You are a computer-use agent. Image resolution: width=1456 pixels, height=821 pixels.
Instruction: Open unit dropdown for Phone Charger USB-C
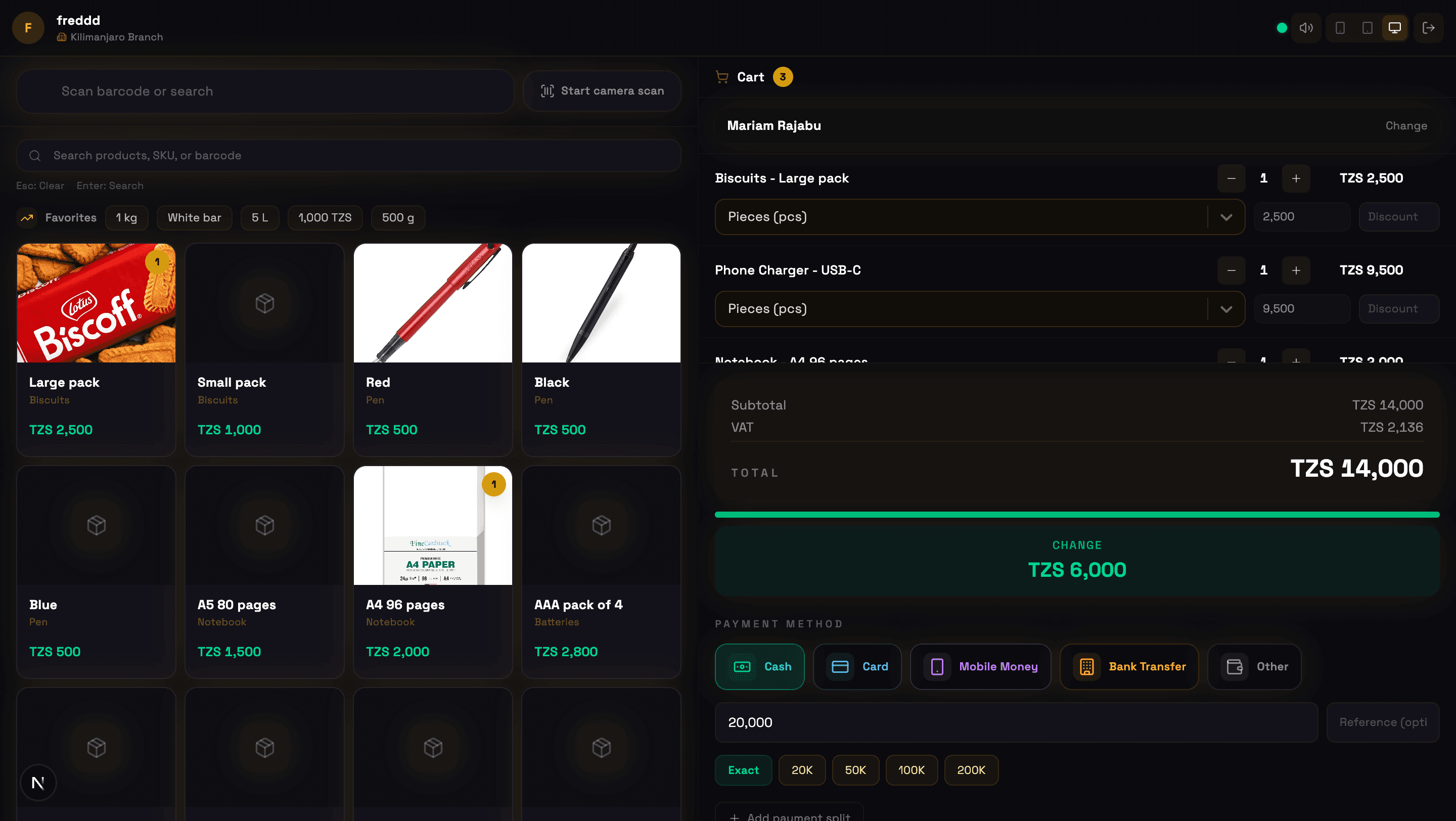[x=980, y=309]
